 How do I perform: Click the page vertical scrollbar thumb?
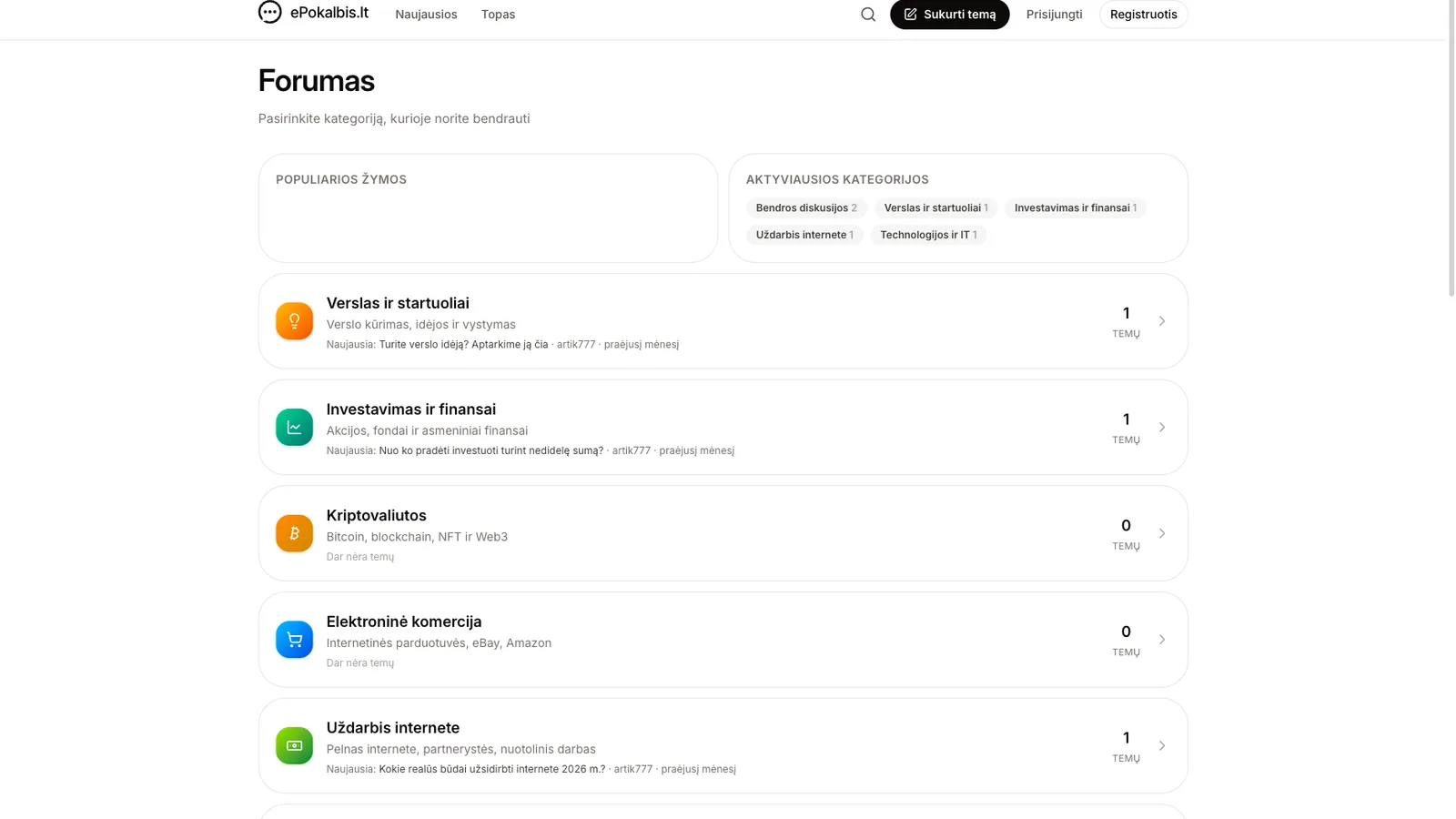point(1451,147)
